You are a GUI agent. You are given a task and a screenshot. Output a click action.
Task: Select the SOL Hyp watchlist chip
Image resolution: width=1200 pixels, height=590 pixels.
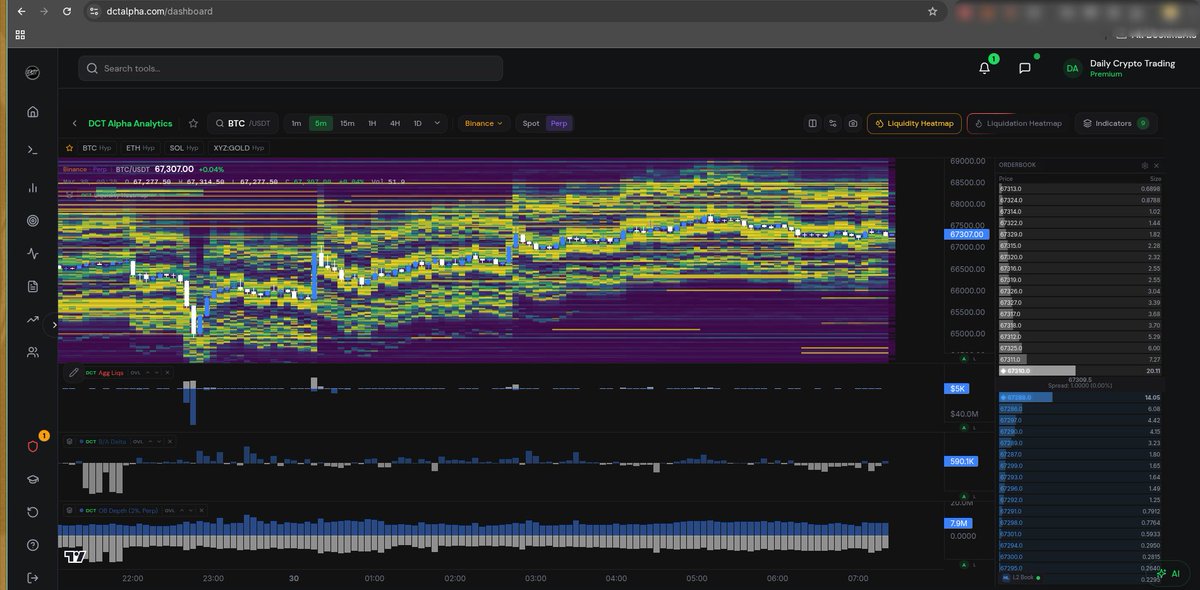point(184,147)
